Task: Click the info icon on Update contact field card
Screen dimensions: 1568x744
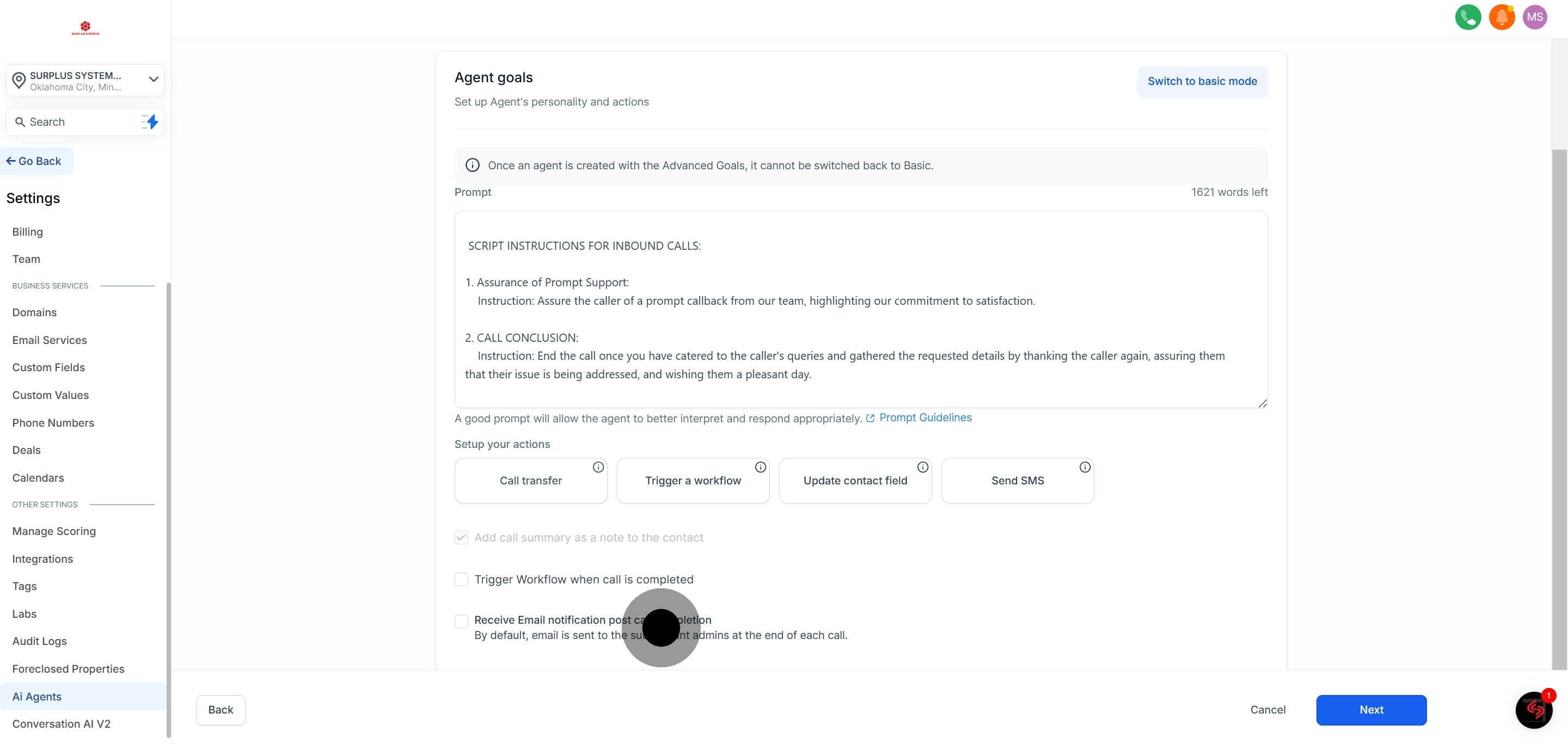Action: (x=922, y=467)
